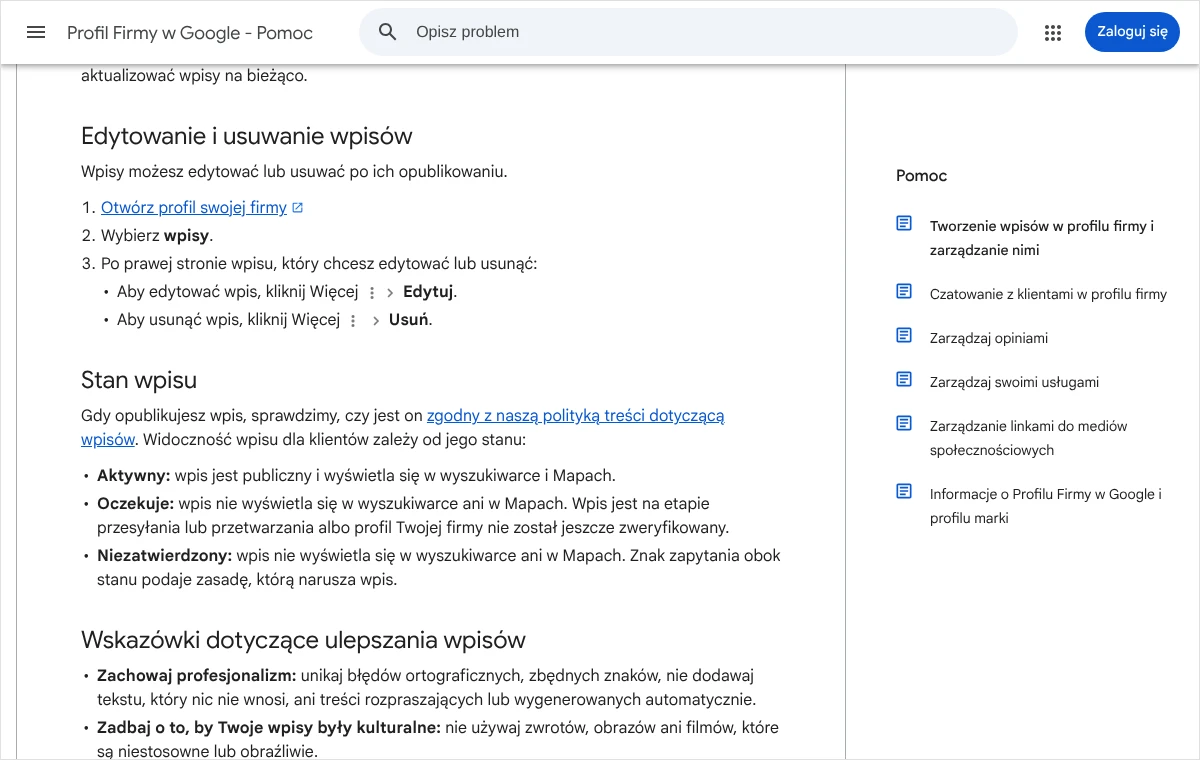Click the bold Edytuj text
The width and height of the screenshot is (1200, 760).
[x=428, y=292]
